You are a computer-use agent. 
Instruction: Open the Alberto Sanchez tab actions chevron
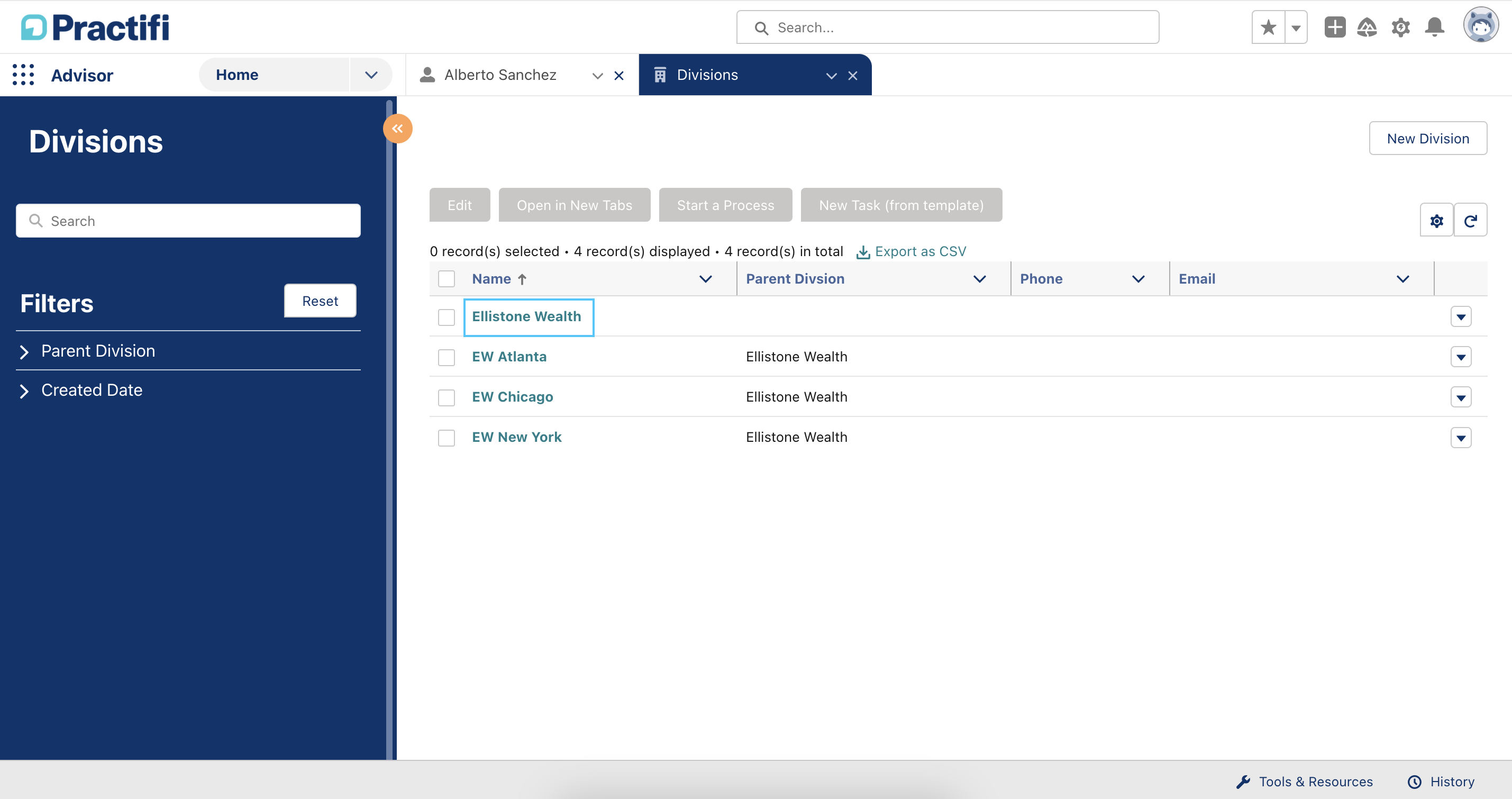[x=597, y=76]
